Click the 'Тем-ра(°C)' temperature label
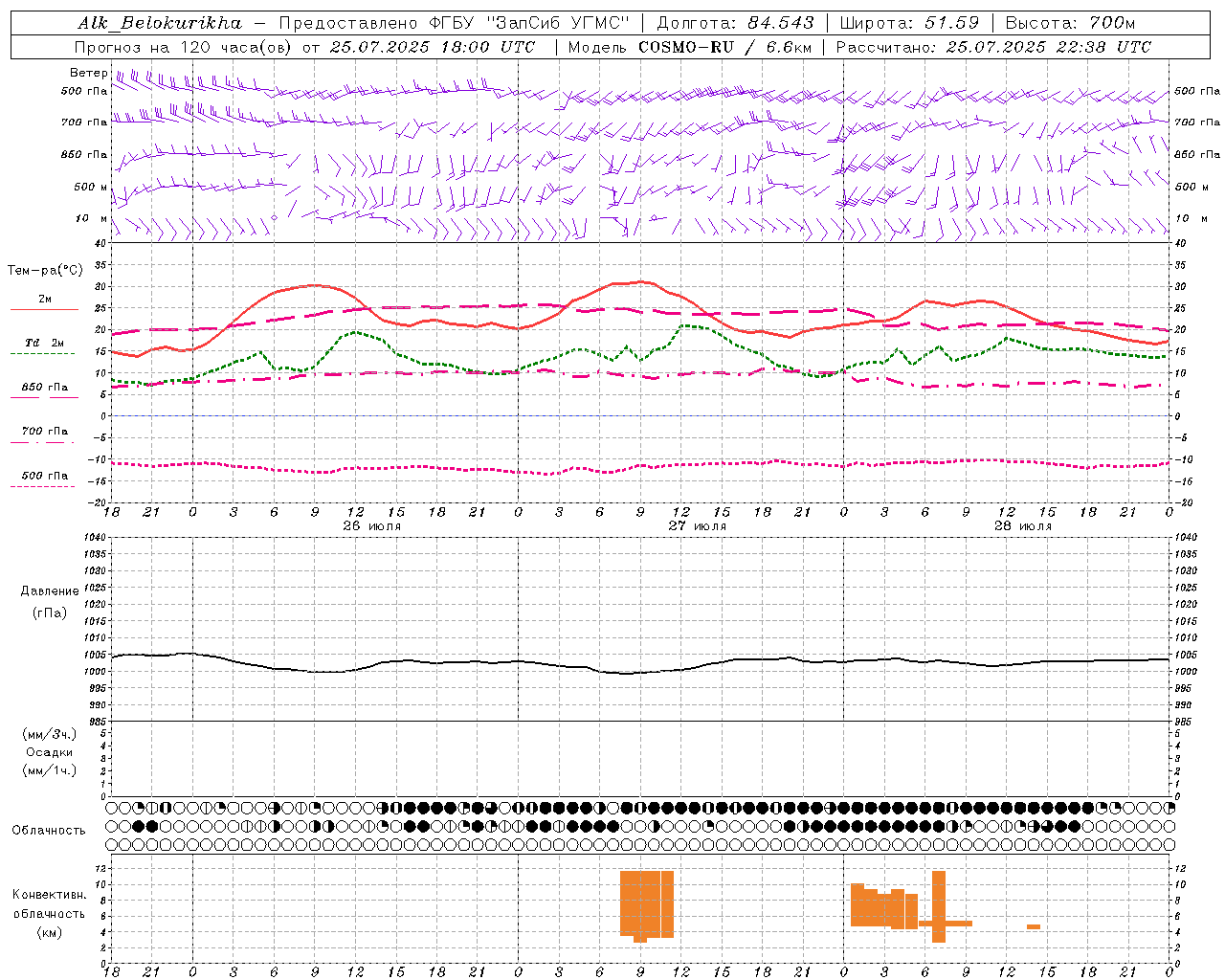 (44, 271)
